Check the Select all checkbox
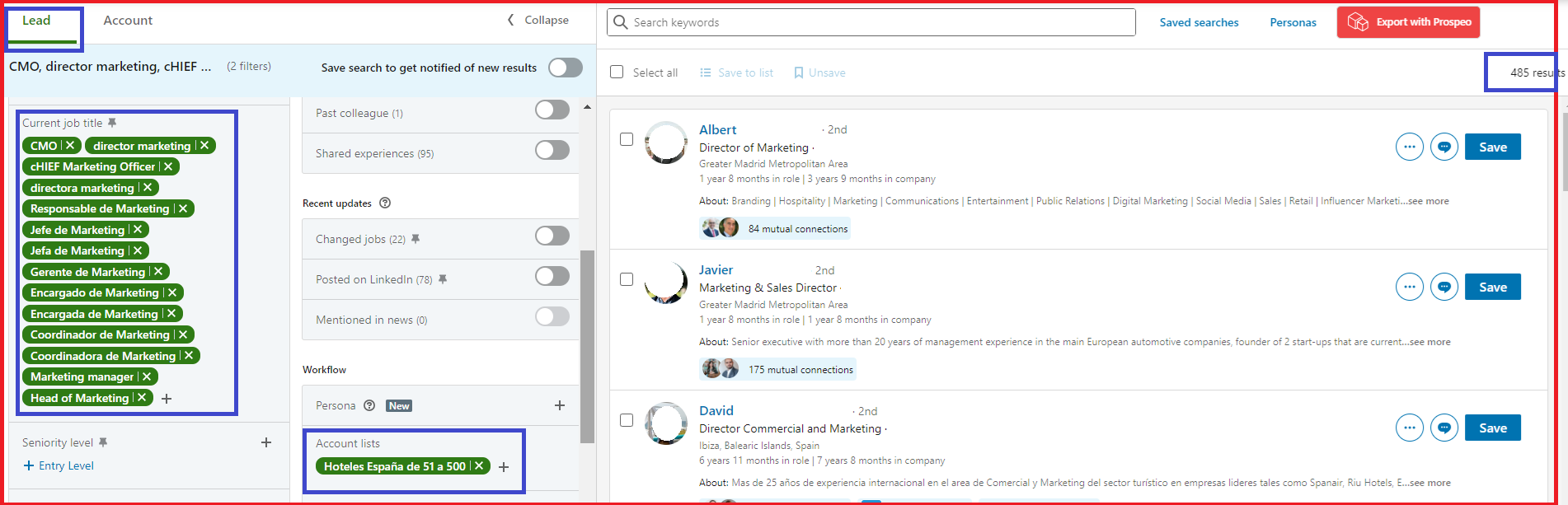Screen dimensions: 1568x505 pyautogui.click(x=617, y=72)
